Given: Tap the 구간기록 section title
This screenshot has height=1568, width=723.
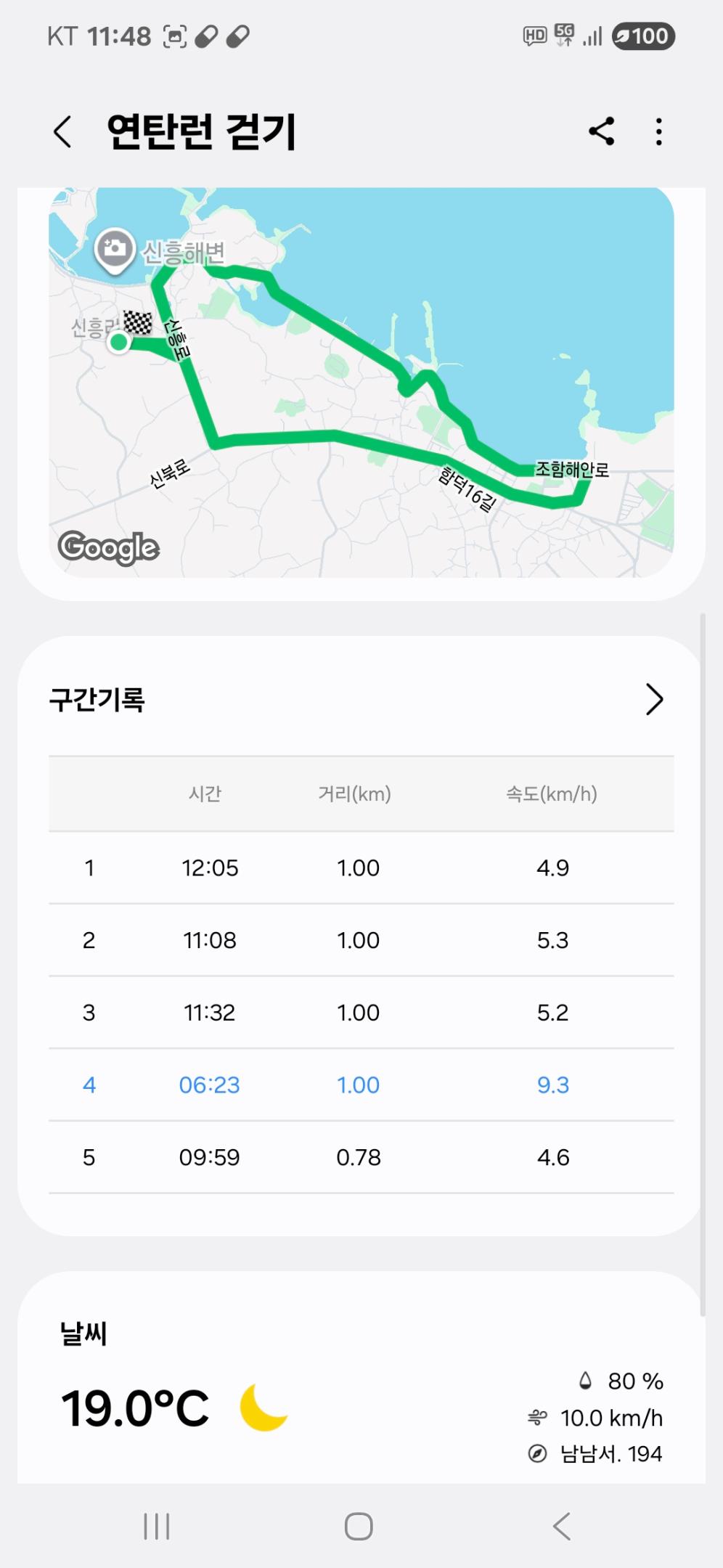Looking at the screenshot, I should pos(97,700).
